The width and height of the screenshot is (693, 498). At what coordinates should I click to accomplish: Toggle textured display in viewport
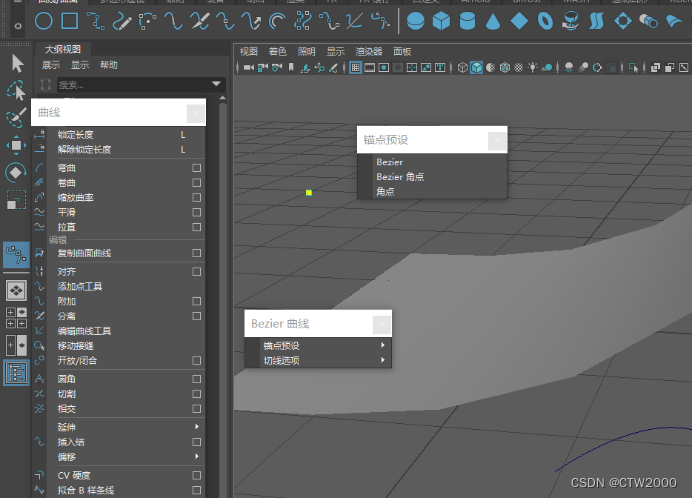(x=519, y=68)
